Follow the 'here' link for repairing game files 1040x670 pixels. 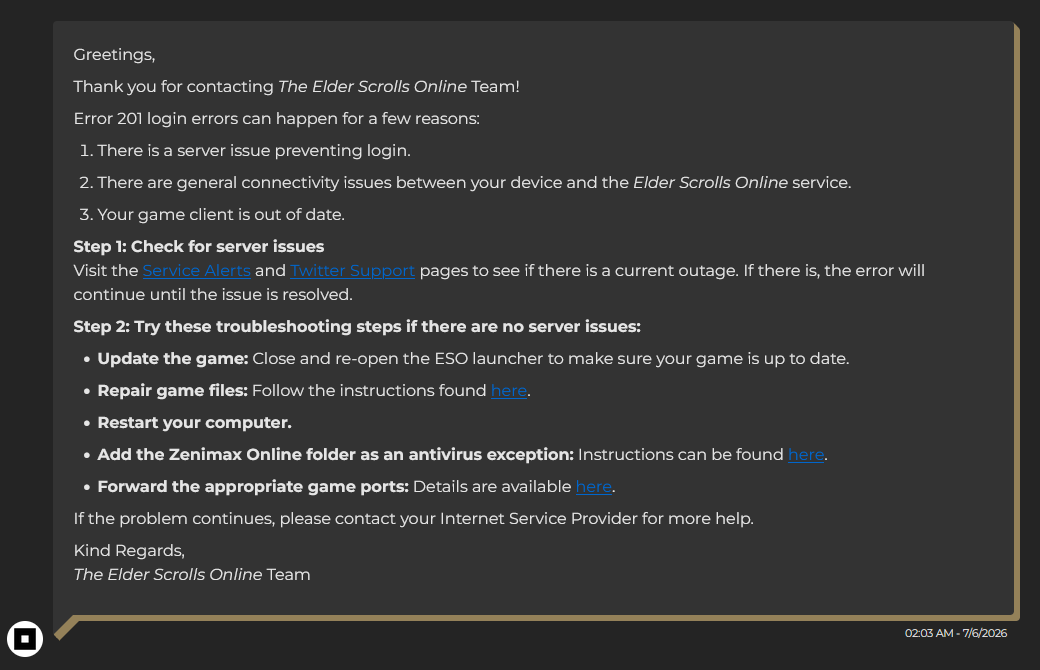(509, 391)
